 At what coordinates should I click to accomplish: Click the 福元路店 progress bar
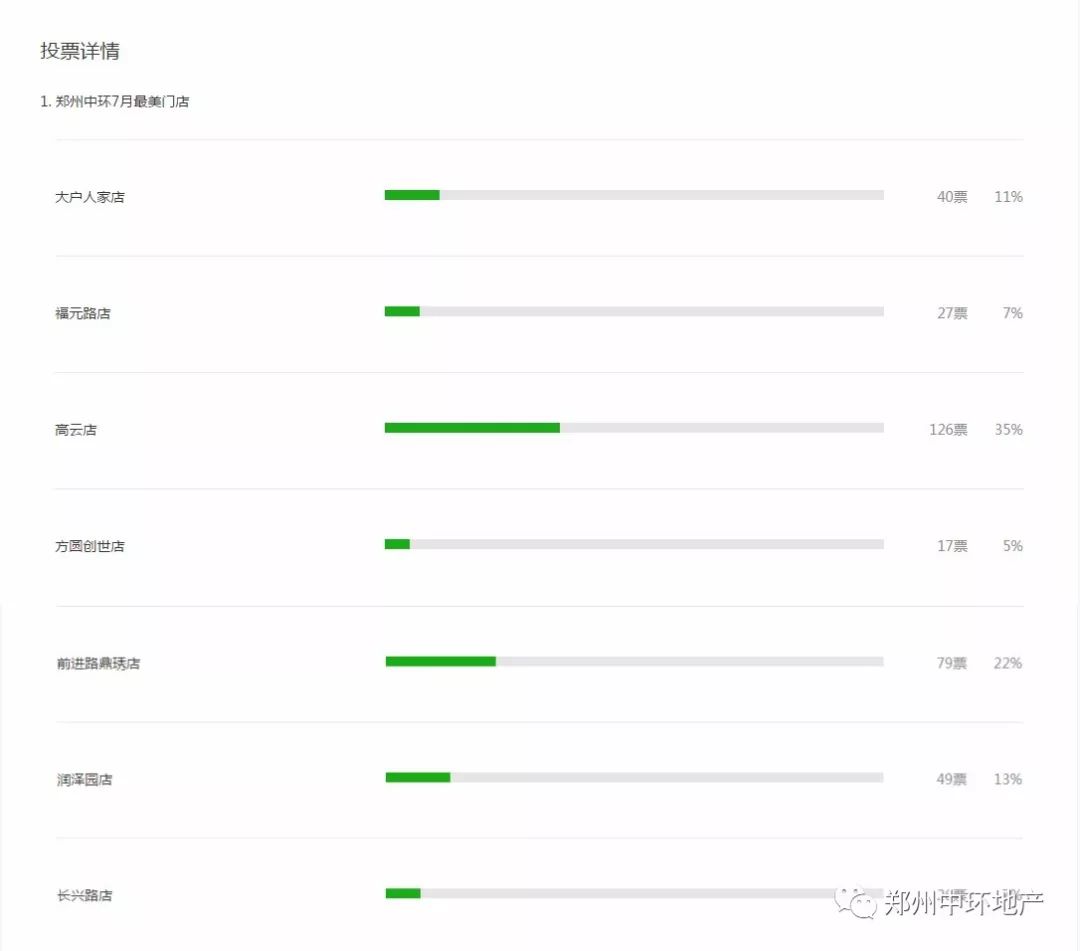[634, 311]
